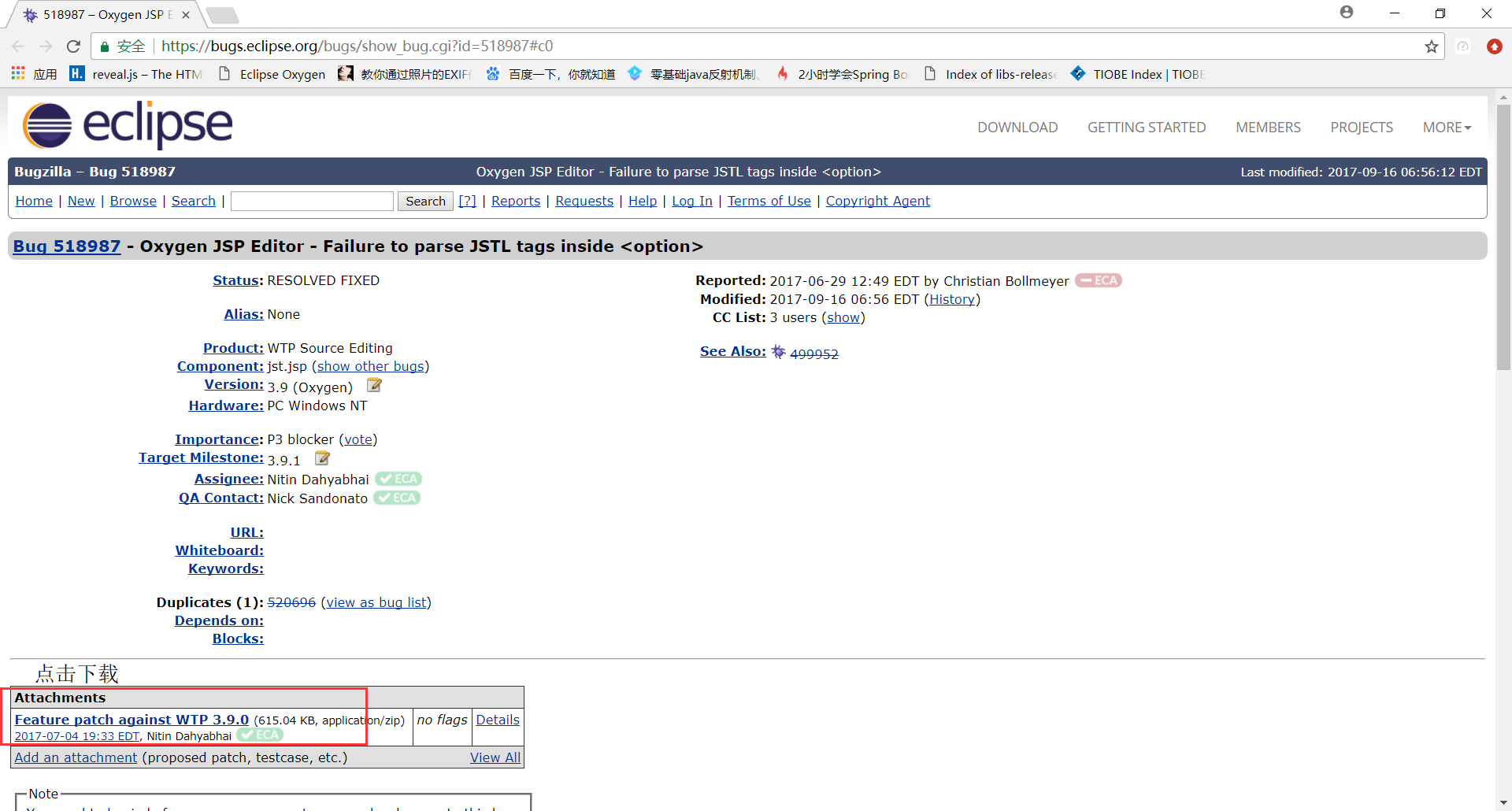Open the Apps grid shortcut in bookmarks bar
The height and width of the screenshot is (811, 1512).
34,74
